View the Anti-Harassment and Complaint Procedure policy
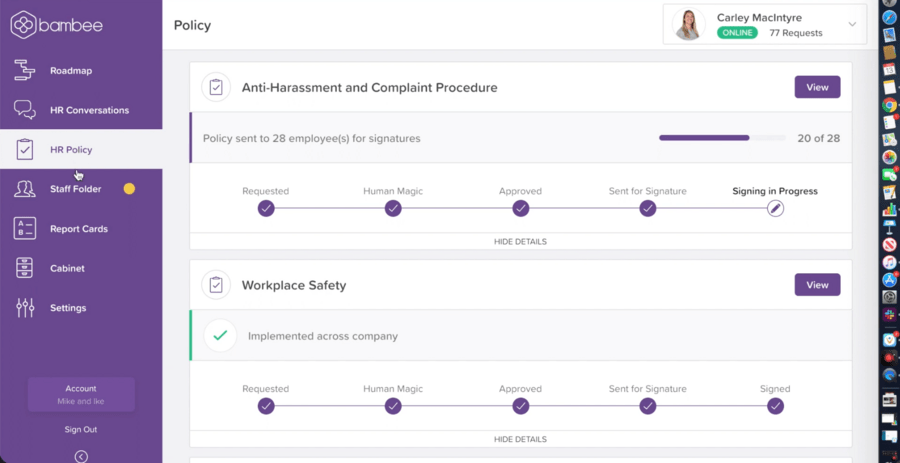900x463 pixels. click(817, 87)
